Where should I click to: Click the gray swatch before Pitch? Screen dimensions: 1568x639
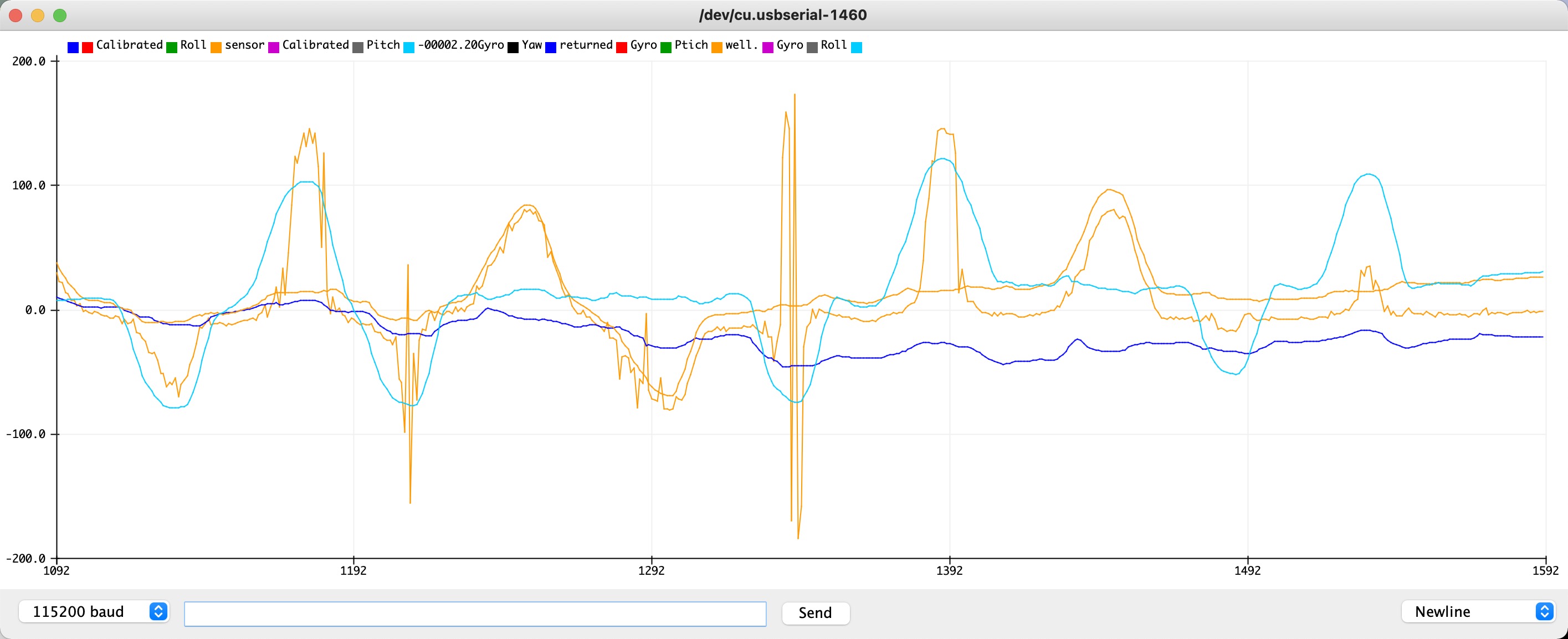coord(358,48)
